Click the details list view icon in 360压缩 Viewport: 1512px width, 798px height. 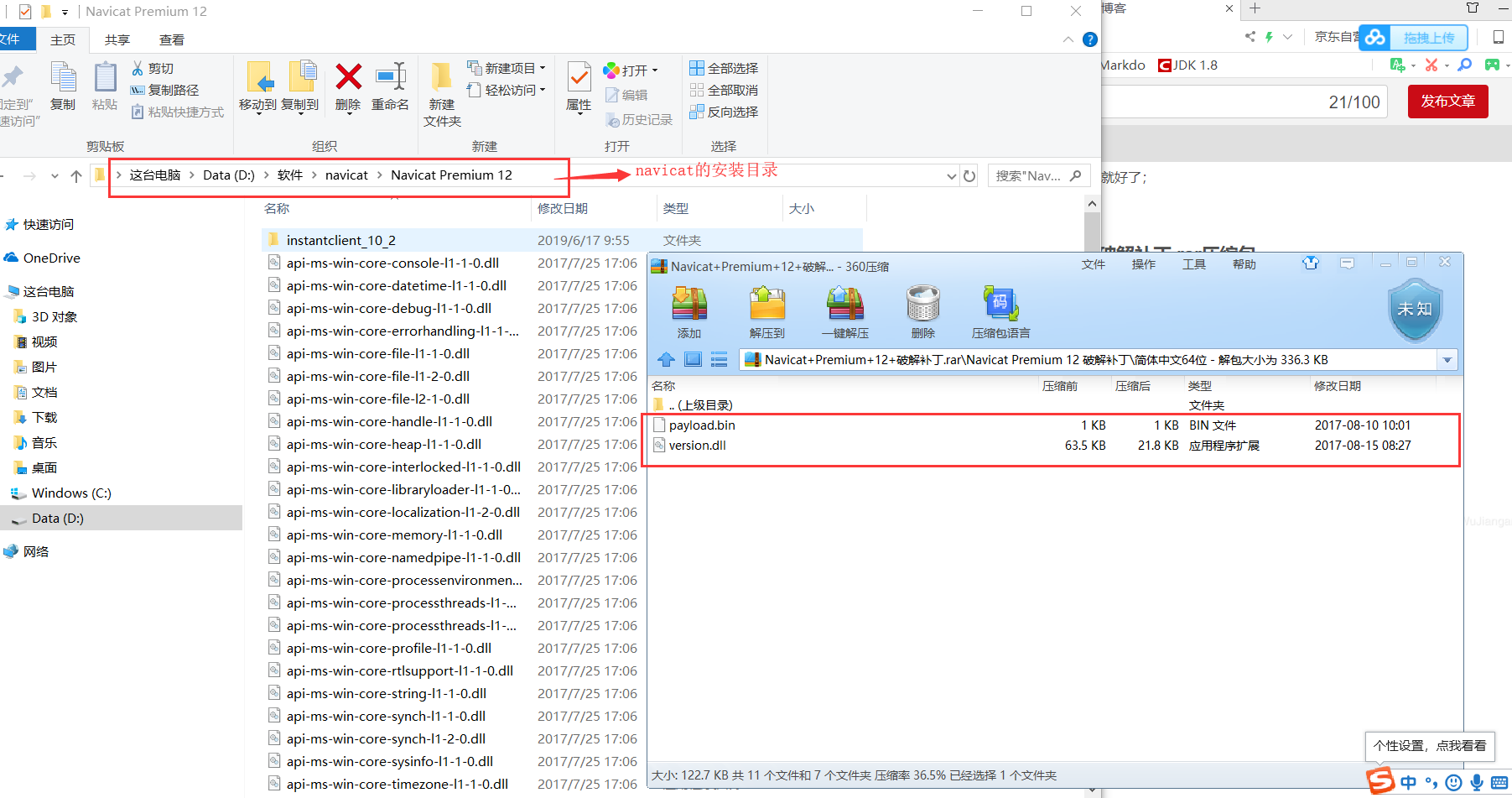pos(720,359)
